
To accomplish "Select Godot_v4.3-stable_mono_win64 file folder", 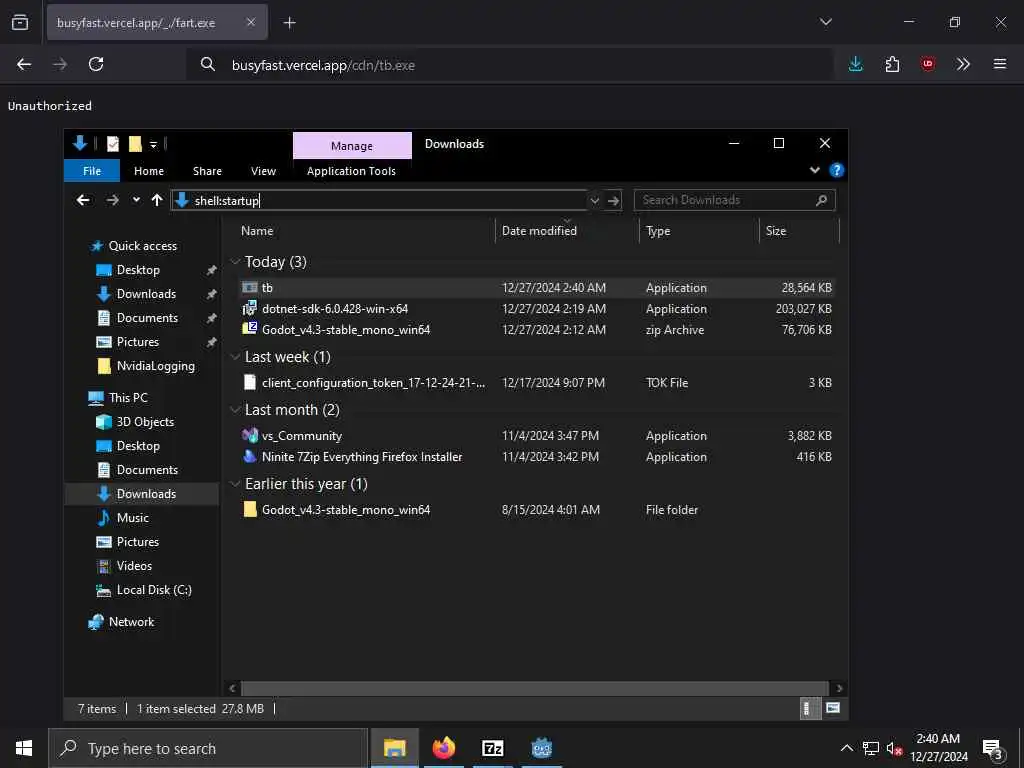I will [x=537, y=509].
